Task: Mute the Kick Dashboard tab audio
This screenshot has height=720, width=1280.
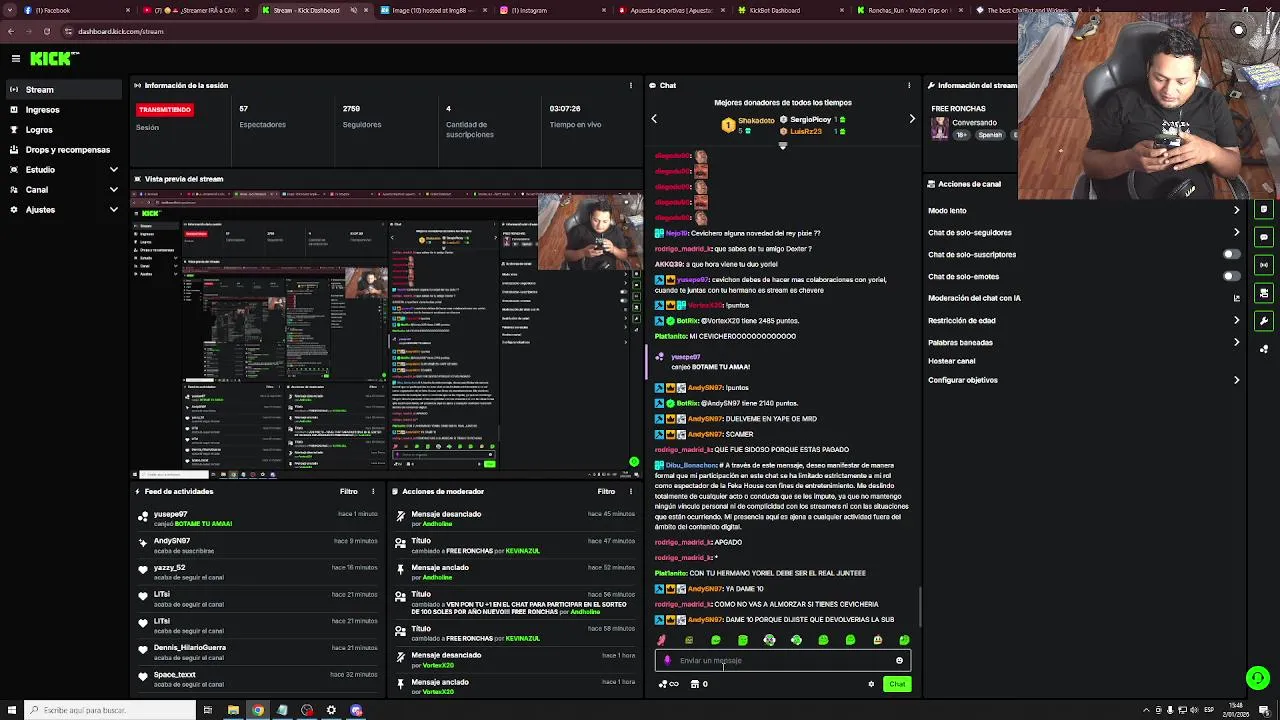Action: [x=353, y=10]
